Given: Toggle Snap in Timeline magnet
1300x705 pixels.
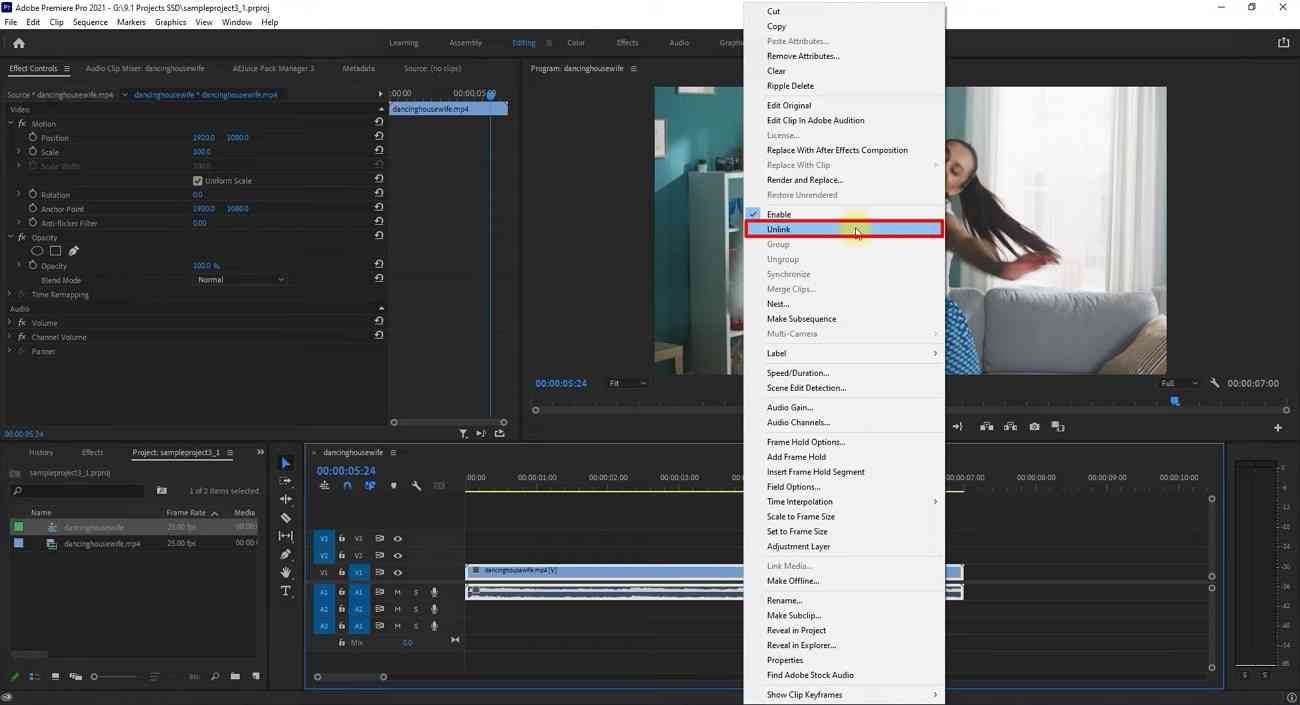Looking at the screenshot, I should (347, 486).
